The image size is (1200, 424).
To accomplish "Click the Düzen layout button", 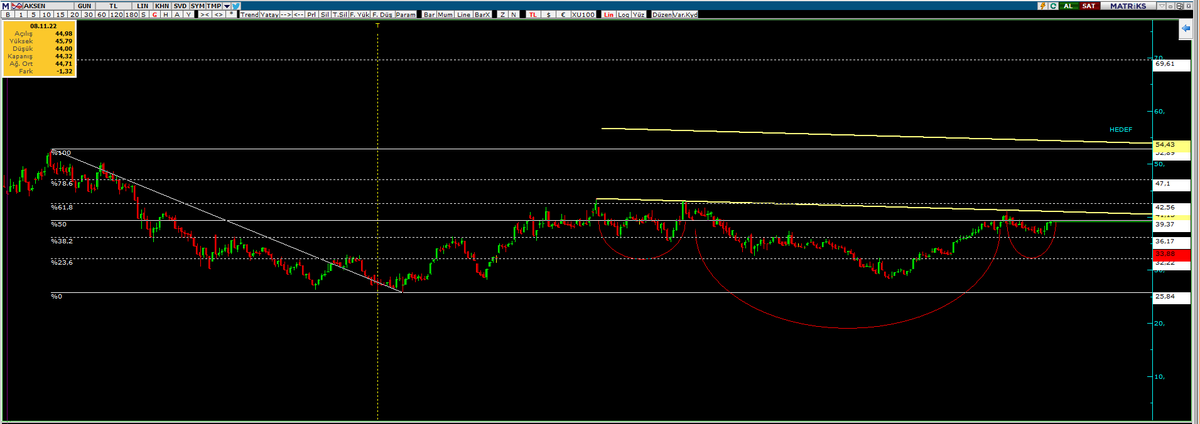I will (x=662, y=15).
